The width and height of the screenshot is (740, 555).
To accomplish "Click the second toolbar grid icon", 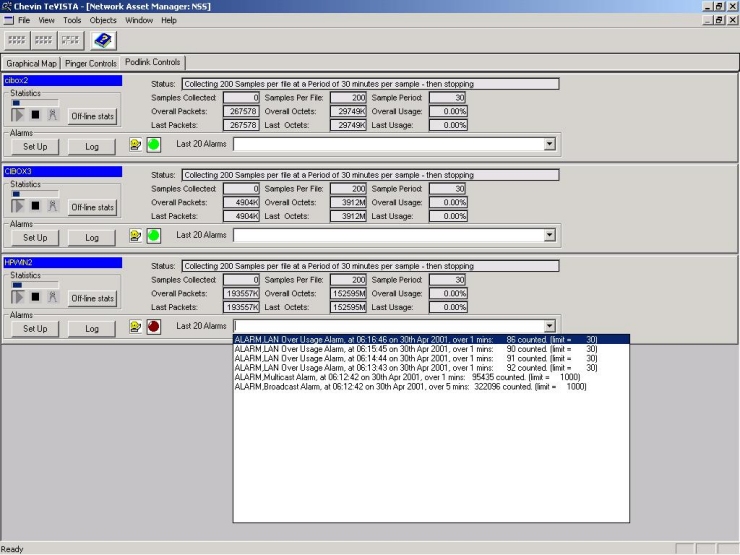I will click(x=43, y=40).
